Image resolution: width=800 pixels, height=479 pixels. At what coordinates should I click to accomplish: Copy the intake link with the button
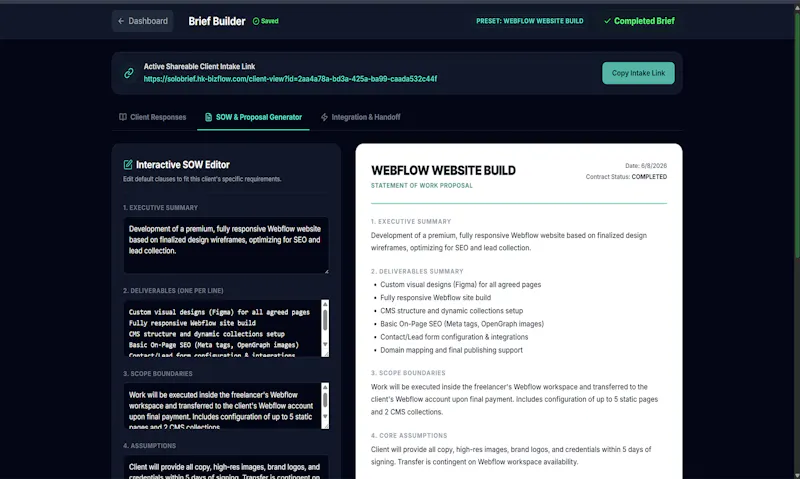coord(638,73)
